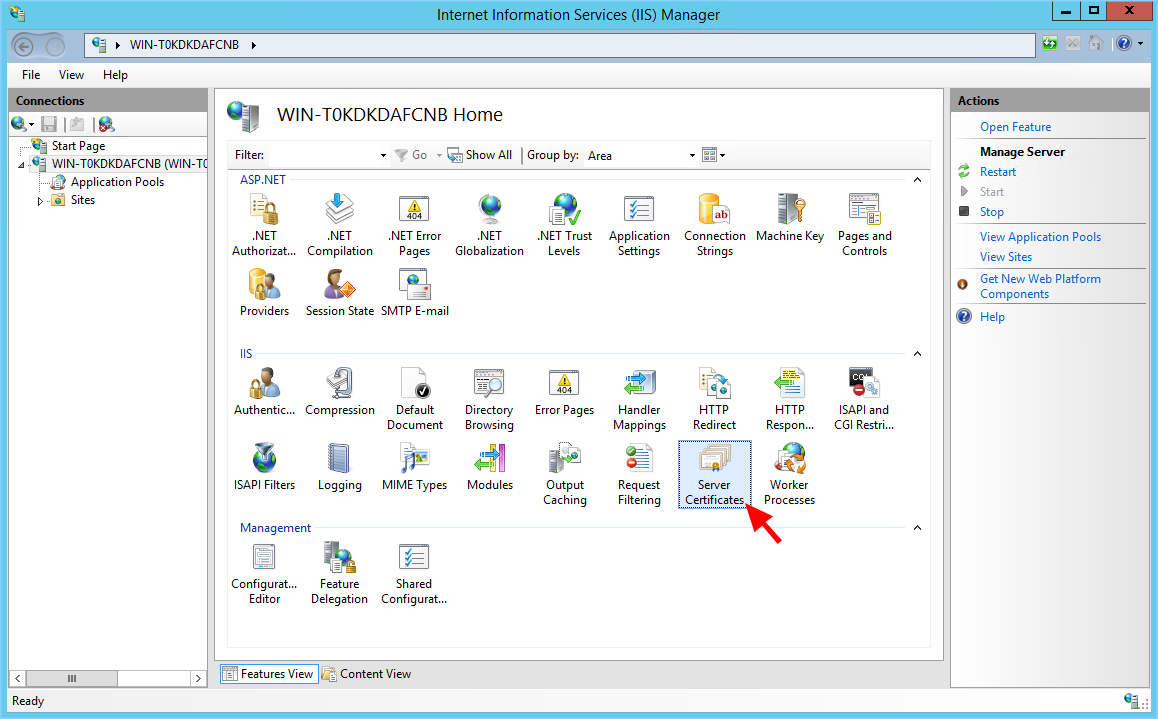The width and height of the screenshot is (1158, 719).
Task: Select the Providers icon
Action: pyautogui.click(x=264, y=293)
